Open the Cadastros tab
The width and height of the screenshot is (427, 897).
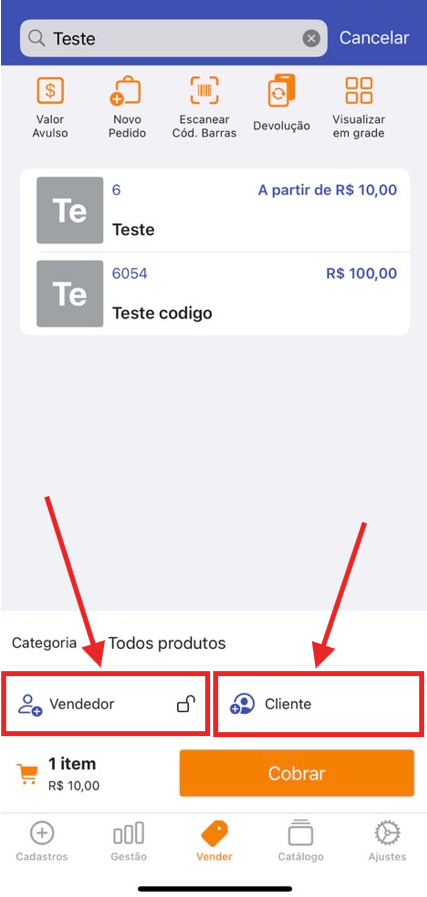[x=42, y=841]
